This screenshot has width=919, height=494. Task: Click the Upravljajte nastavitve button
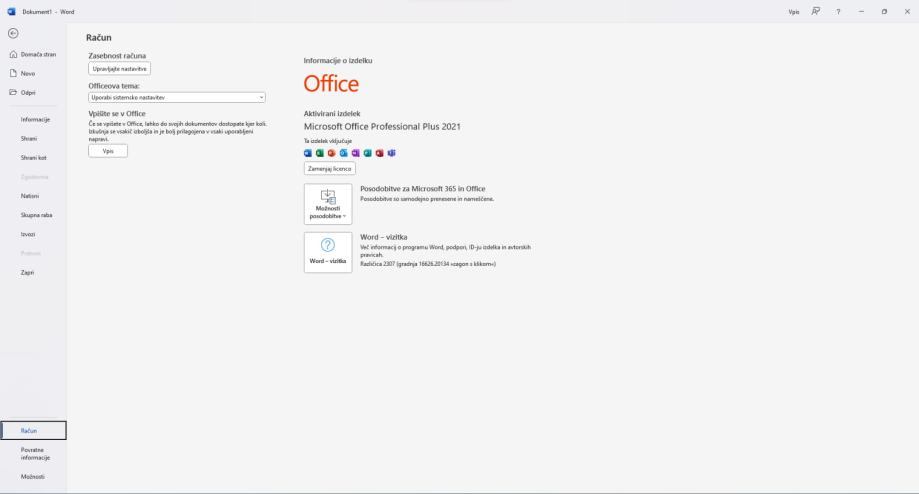[x=120, y=68]
